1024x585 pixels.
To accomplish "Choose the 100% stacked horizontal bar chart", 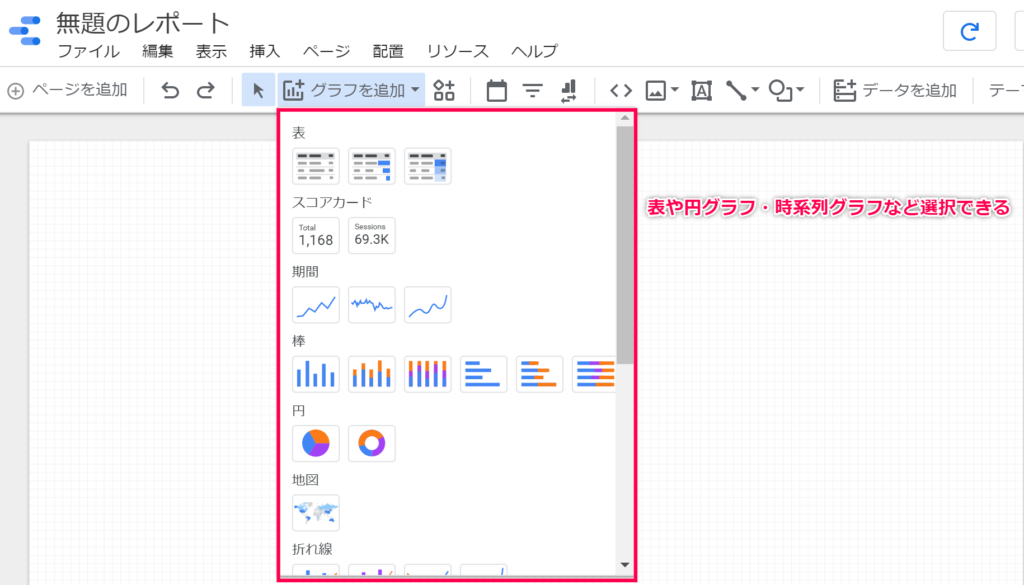I will (594, 374).
